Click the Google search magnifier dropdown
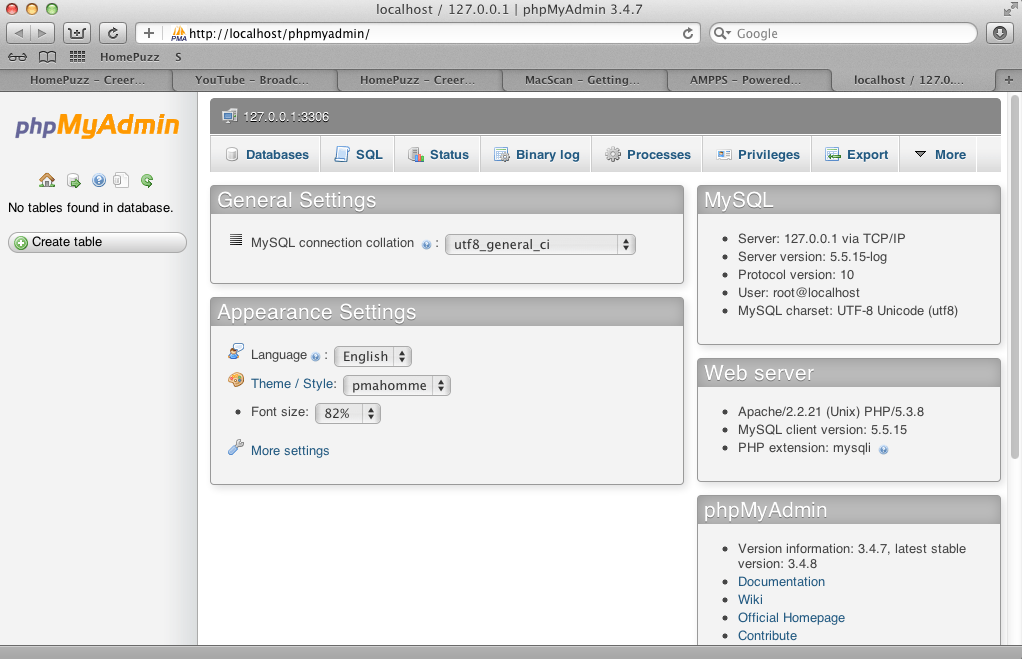 722,33
